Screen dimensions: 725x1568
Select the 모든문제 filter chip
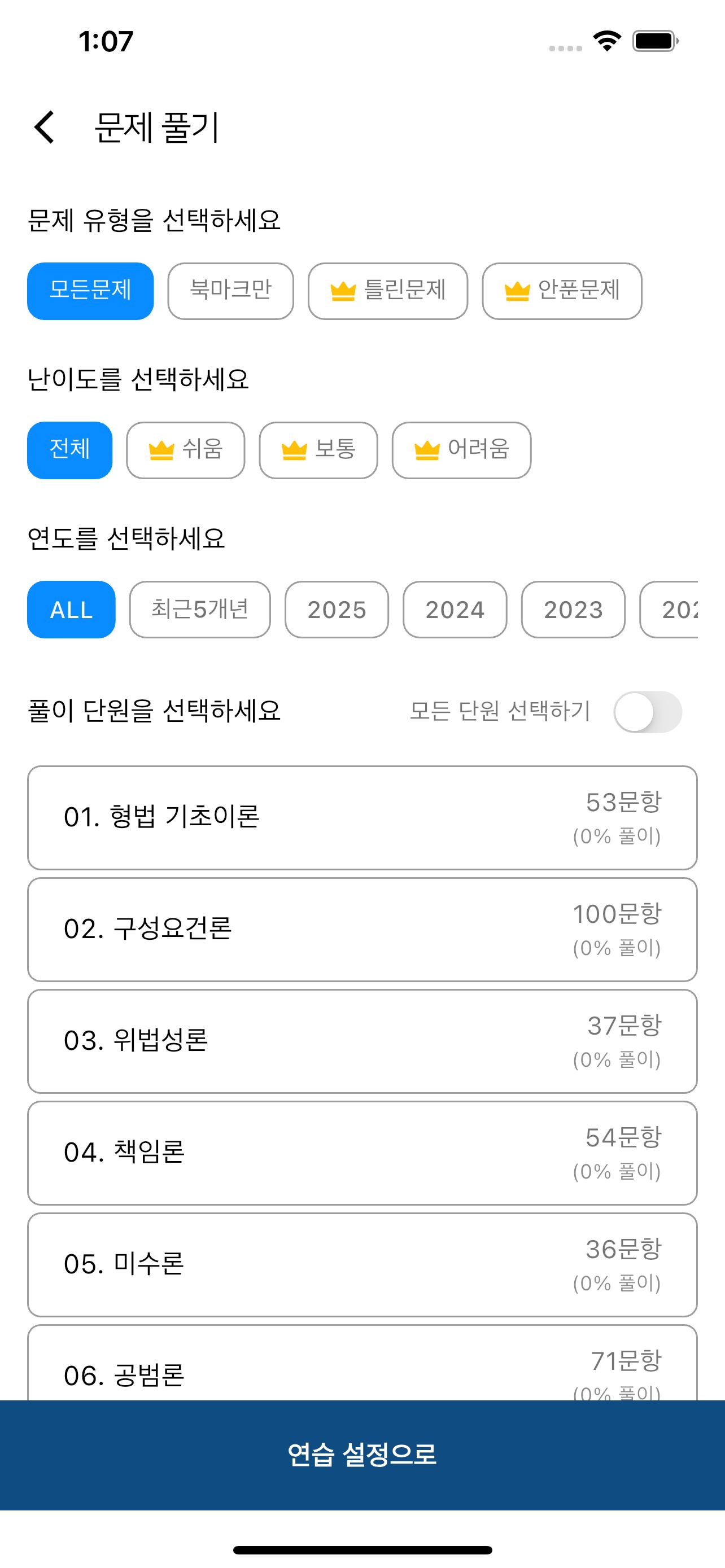coord(90,291)
